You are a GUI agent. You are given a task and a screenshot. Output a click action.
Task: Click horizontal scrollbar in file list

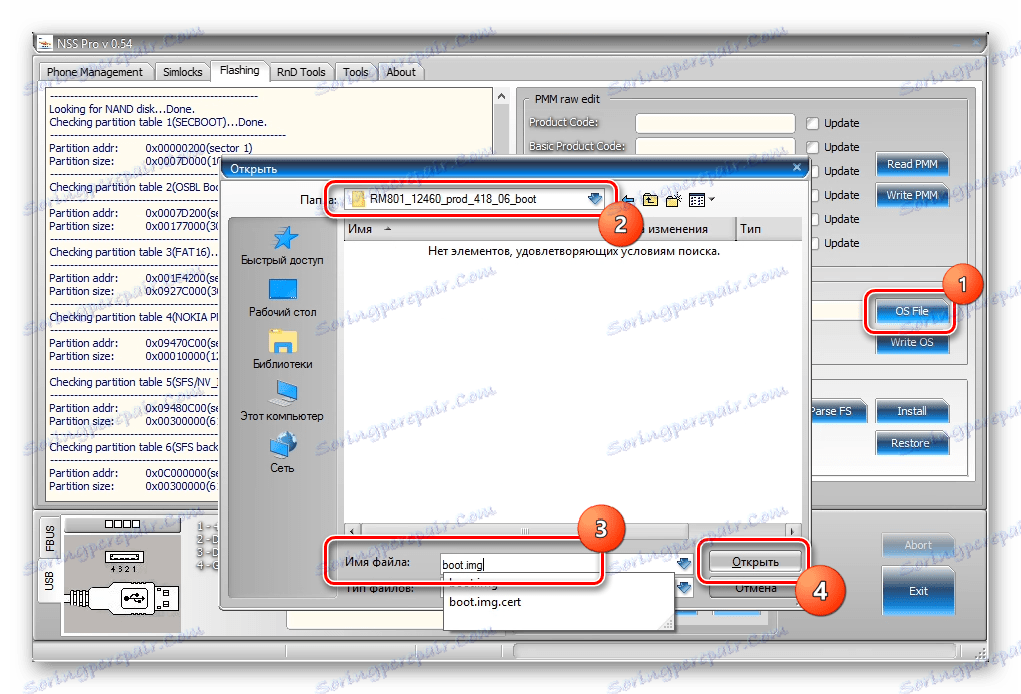click(x=525, y=531)
